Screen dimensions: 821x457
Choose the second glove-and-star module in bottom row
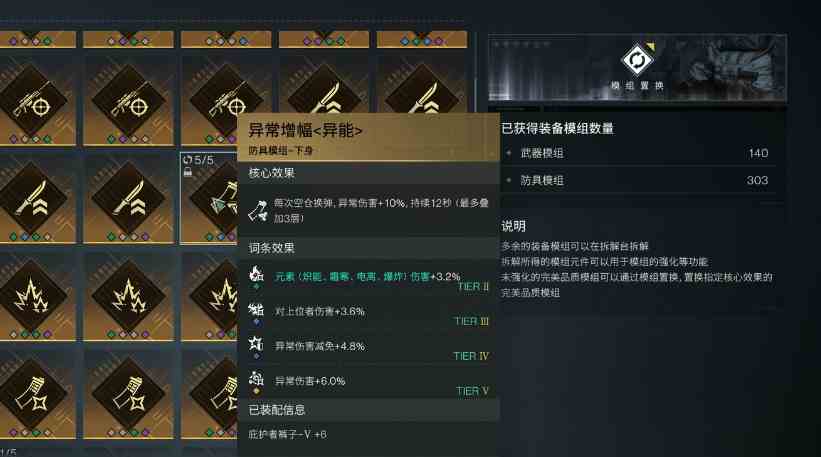coord(128,394)
